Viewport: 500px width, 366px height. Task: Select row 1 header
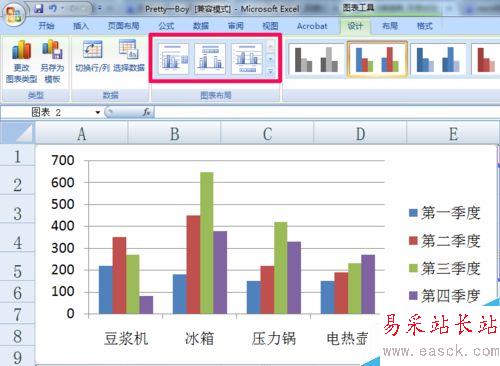(x=17, y=156)
